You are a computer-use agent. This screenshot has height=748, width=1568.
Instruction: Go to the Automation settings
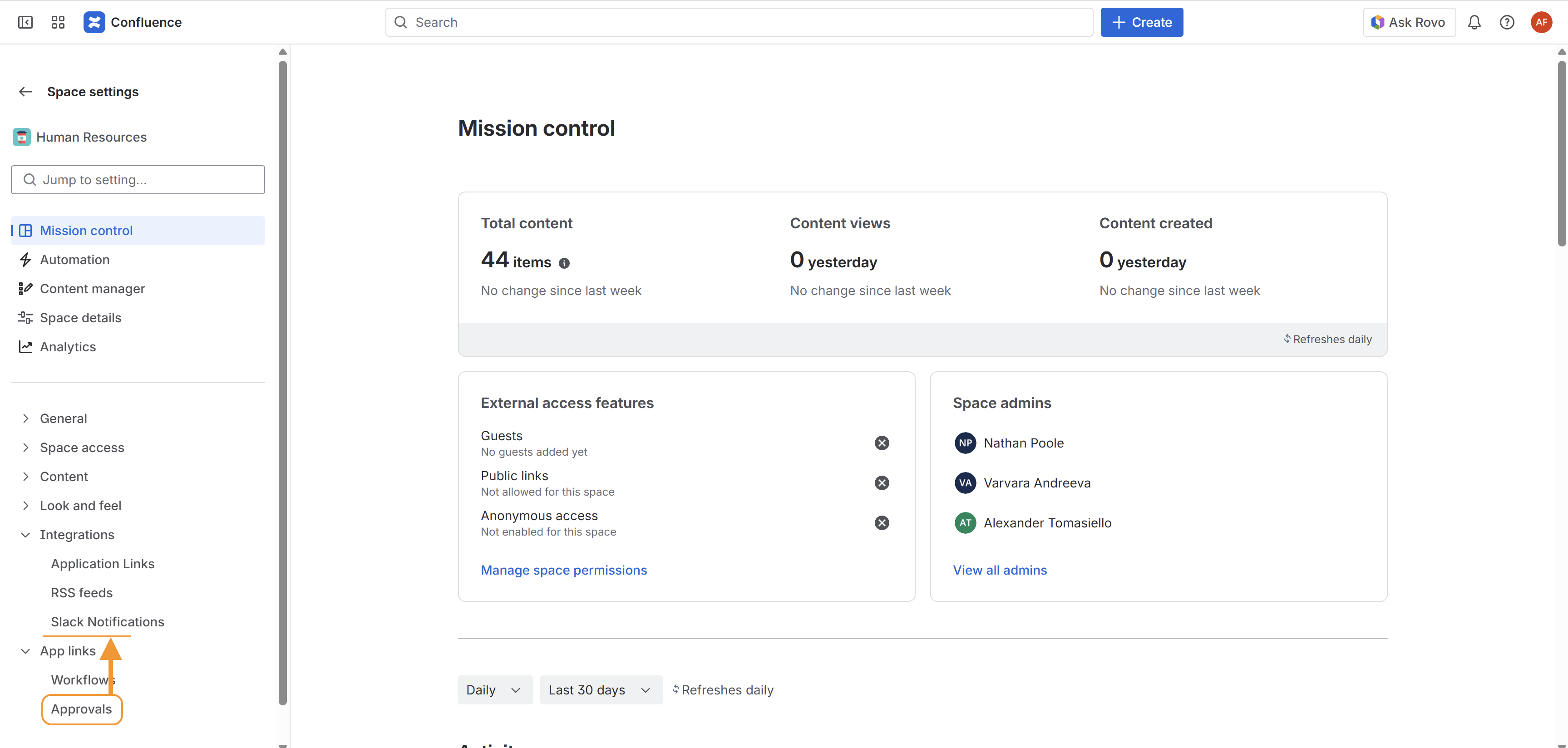pos(75,260)
